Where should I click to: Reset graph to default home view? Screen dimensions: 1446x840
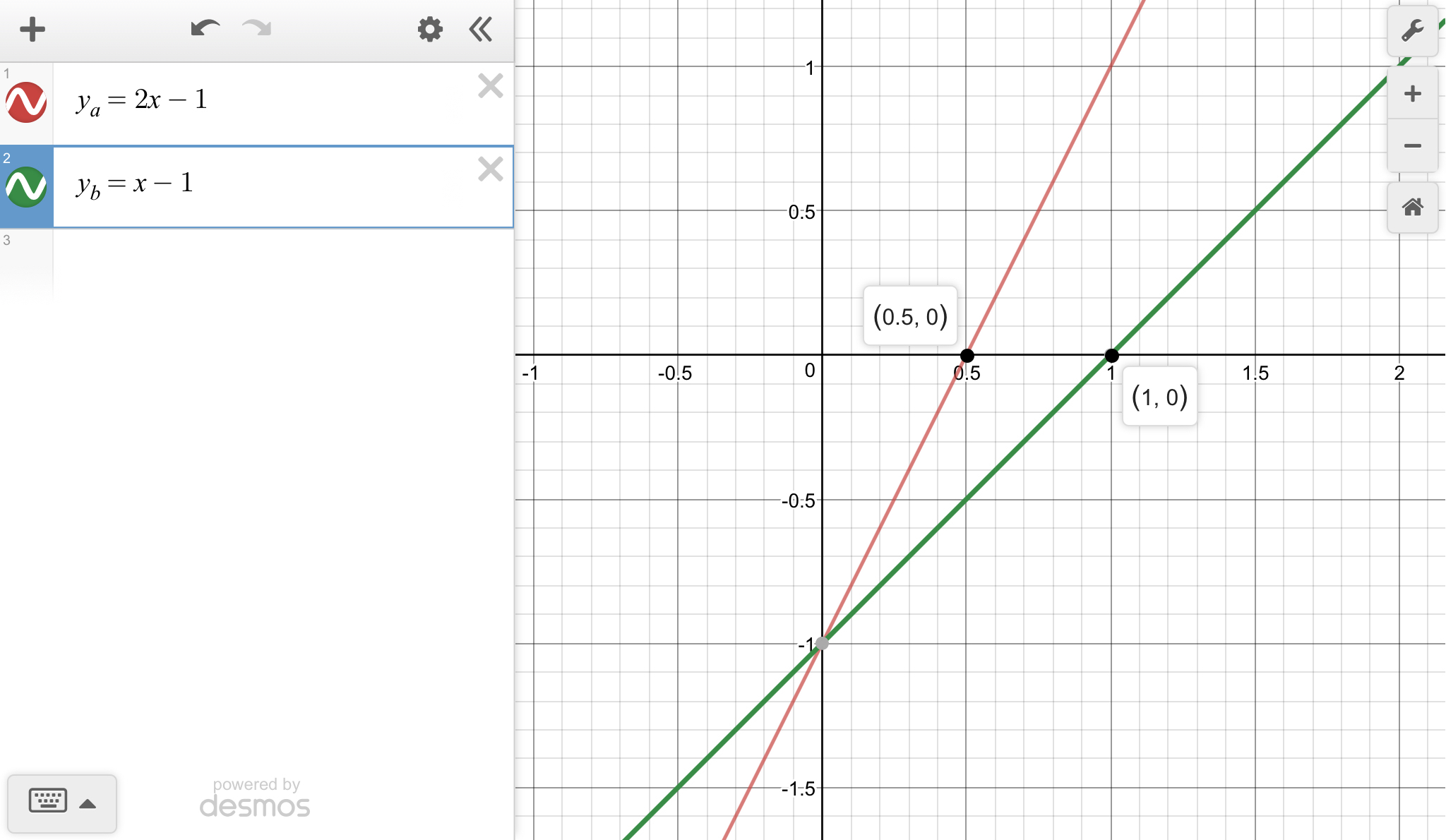(1412, 208)
